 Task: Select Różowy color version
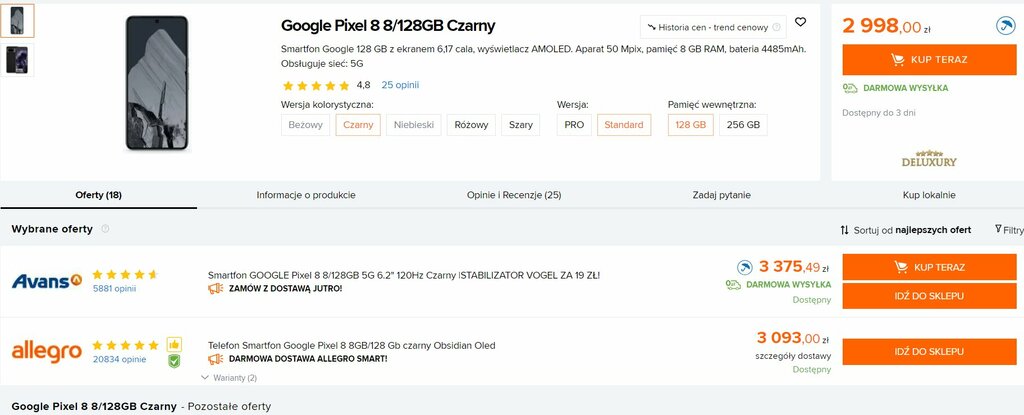472,125
